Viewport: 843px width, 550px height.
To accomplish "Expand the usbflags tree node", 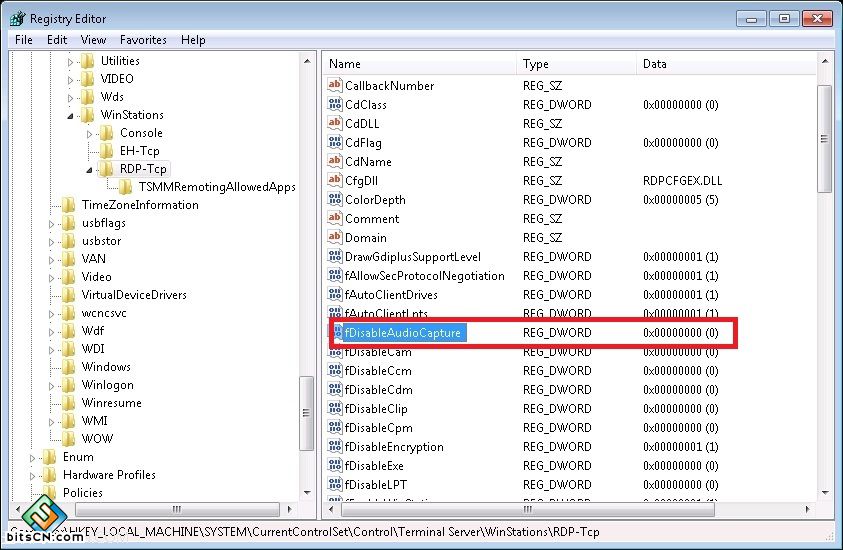I will click(52, 224).
